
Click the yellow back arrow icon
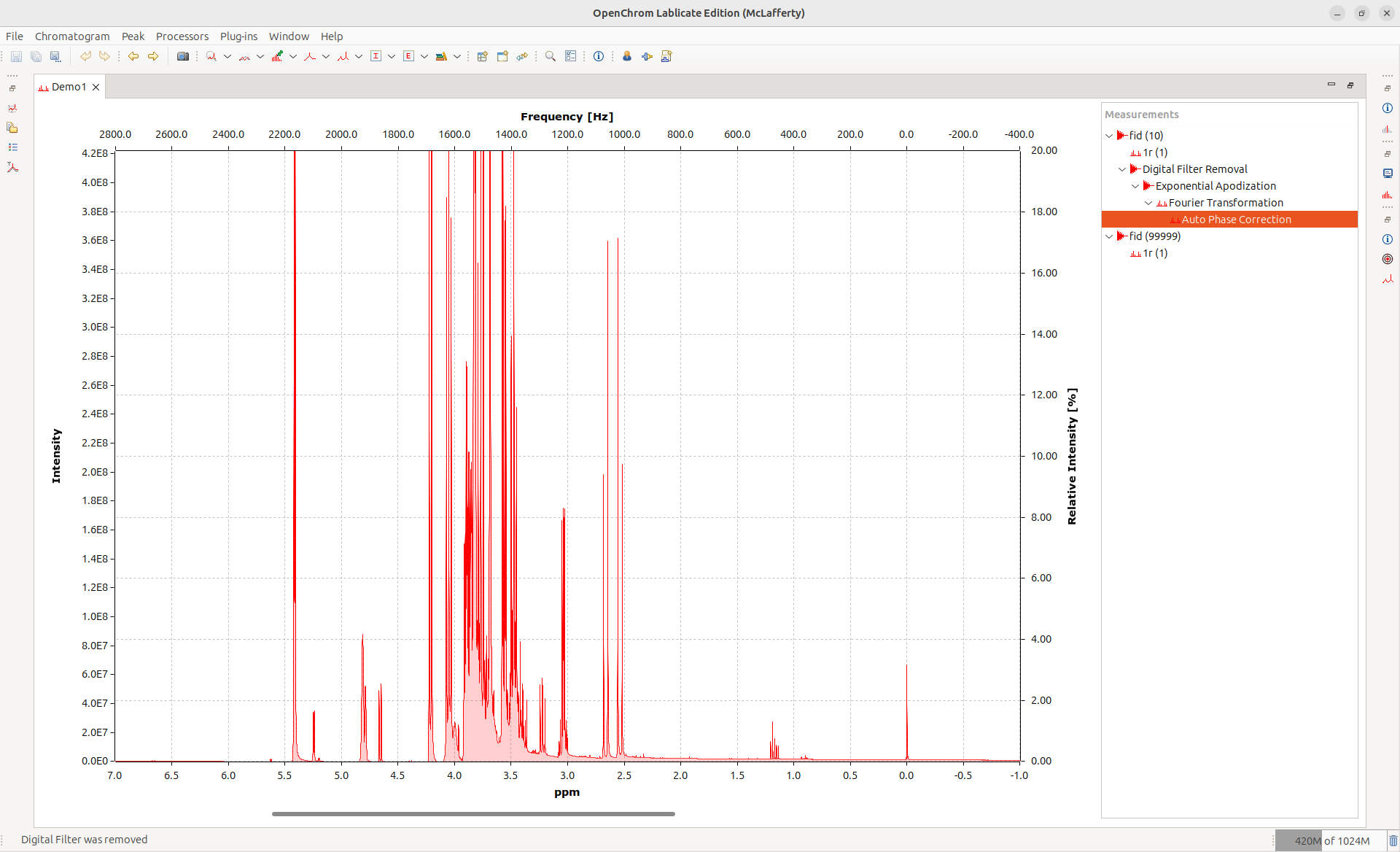(133, 56)
